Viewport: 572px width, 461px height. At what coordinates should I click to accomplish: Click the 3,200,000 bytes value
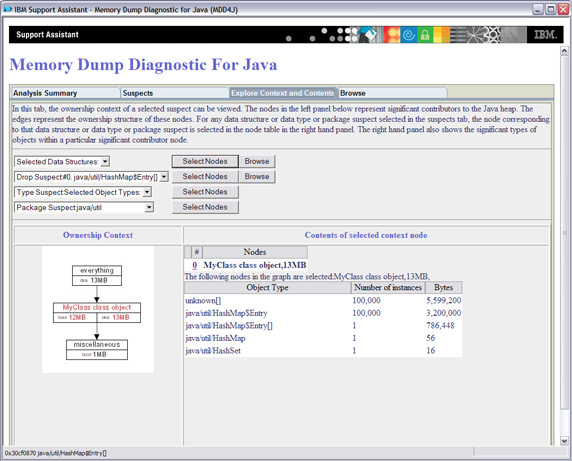444,313
